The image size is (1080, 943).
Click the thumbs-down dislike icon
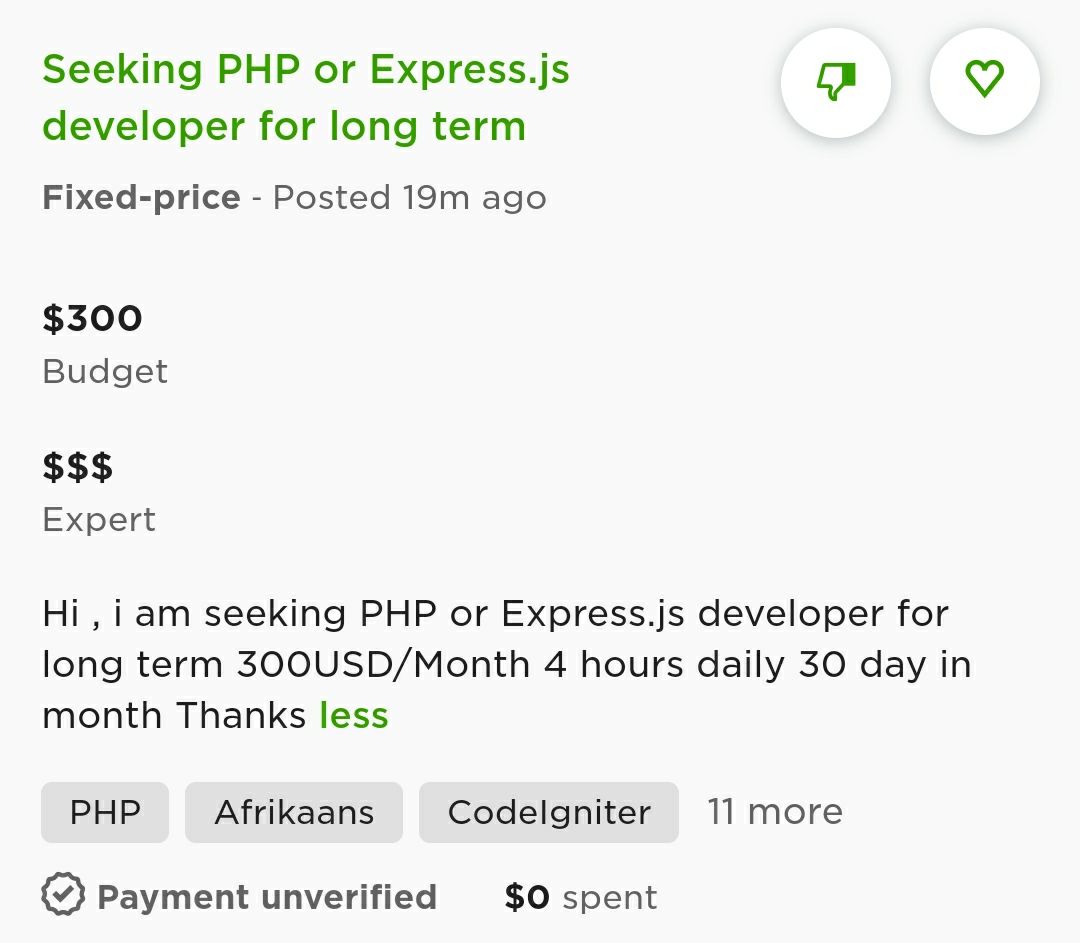click(x=835, y=82)
